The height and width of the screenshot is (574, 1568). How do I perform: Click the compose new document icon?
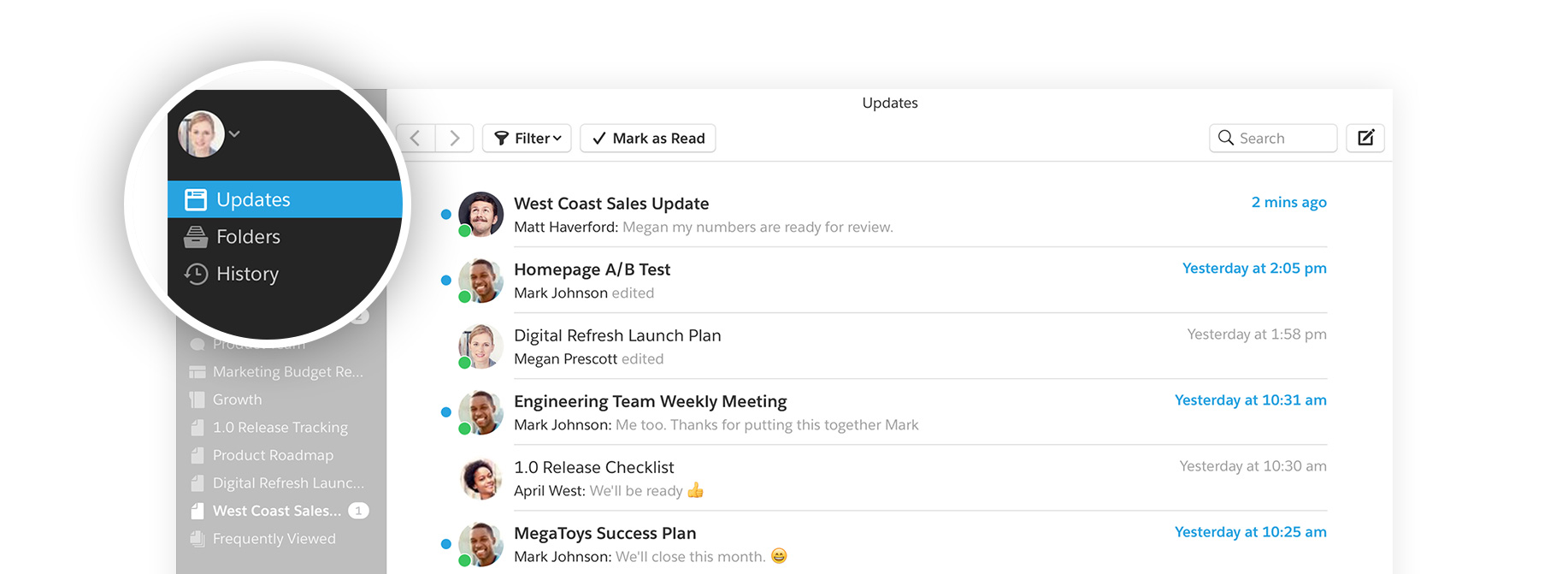pos(1365,138)
